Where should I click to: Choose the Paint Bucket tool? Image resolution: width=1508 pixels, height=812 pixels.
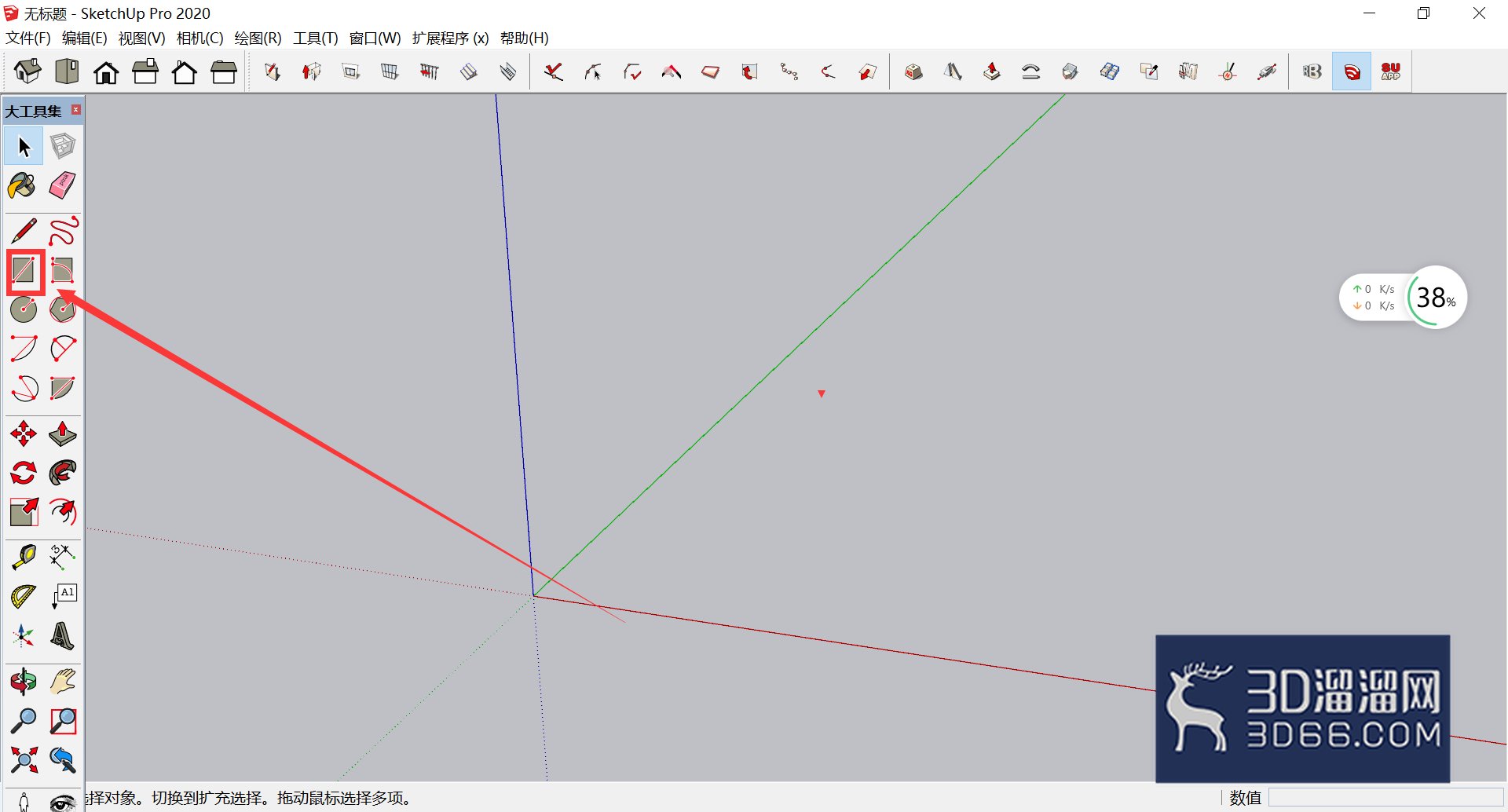coord(23,186)
